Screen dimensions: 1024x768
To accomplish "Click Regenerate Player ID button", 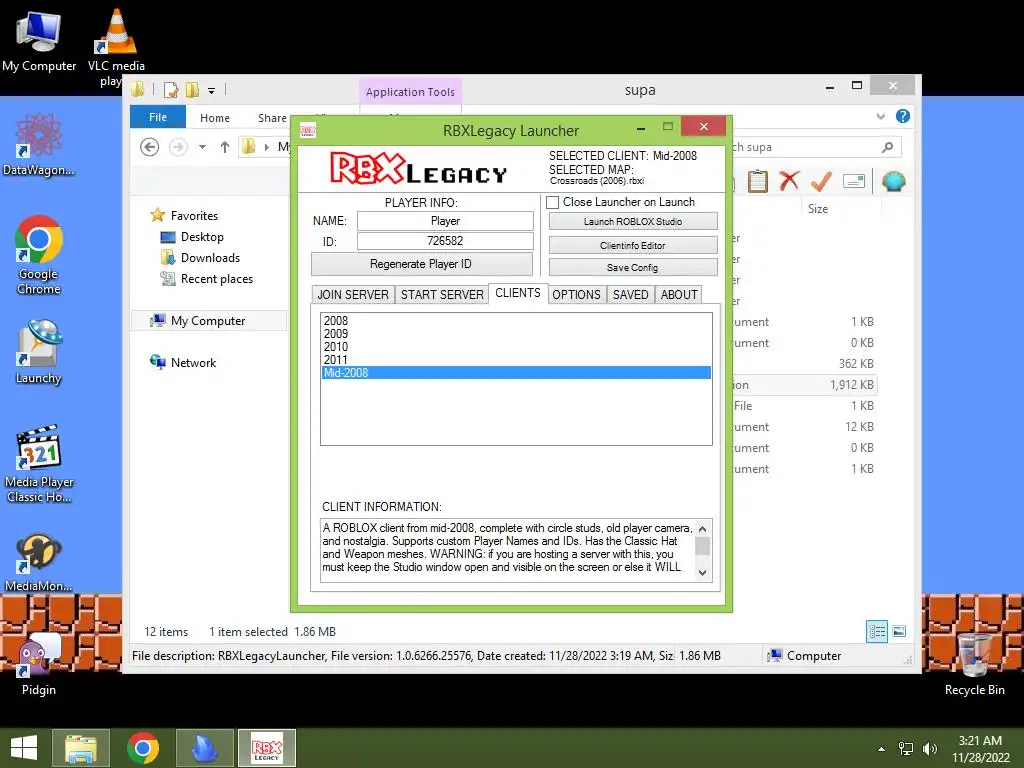I will [421, 264].
